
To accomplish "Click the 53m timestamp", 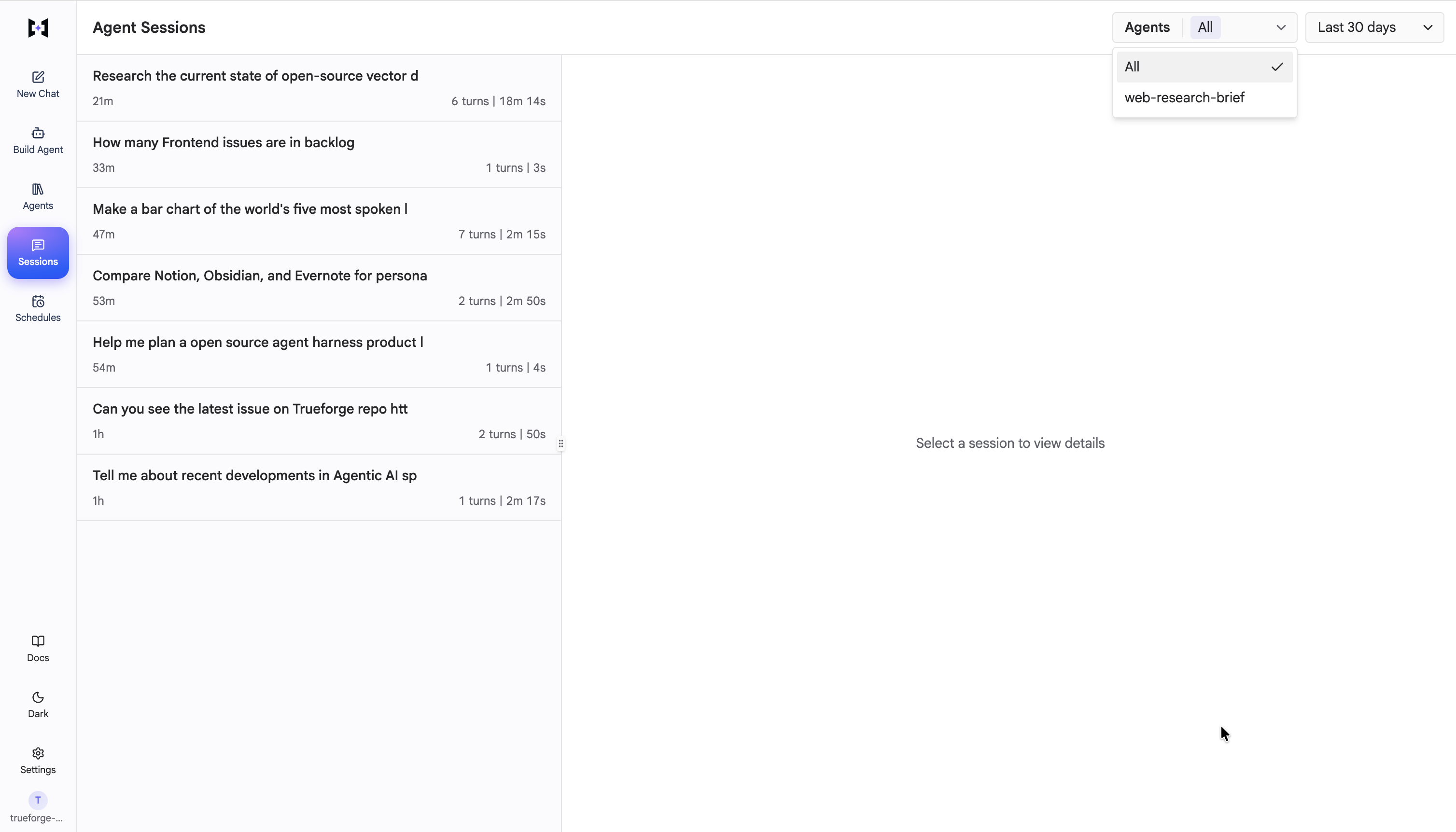I will [x=103, y=301].
